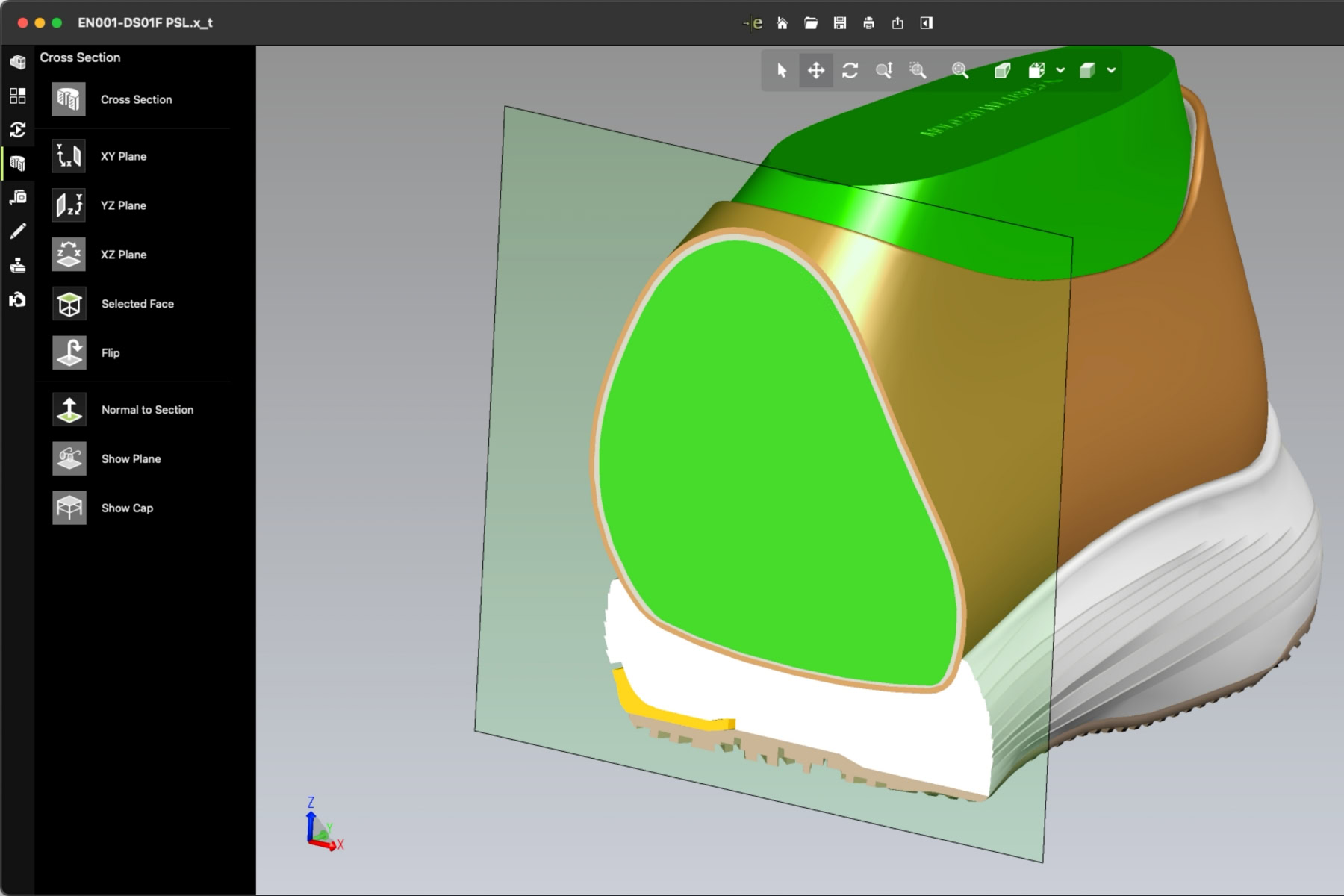Click the zoom to area tool

click(x=918, y=70)
